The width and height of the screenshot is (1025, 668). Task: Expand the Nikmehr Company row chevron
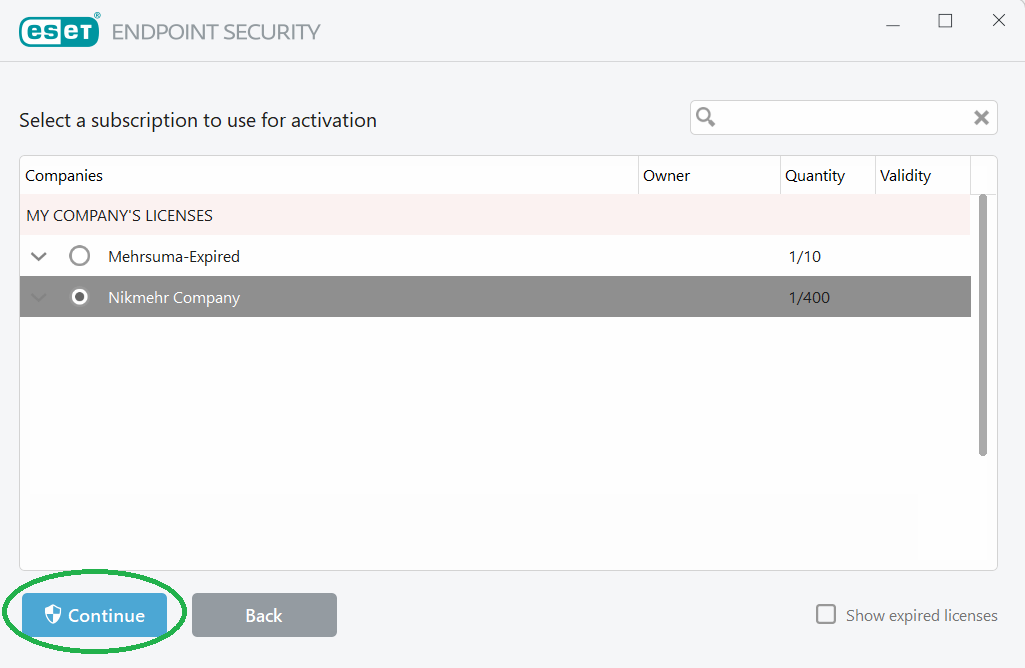39,297
